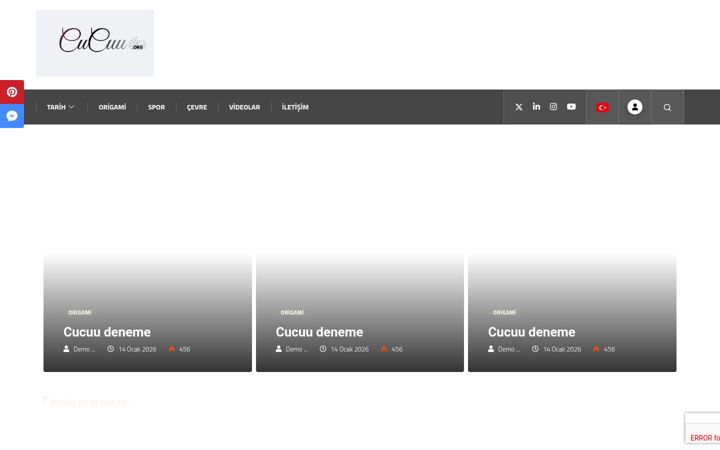Open the Instagram social link
This screenshot has height=450, width=720.
553,107
